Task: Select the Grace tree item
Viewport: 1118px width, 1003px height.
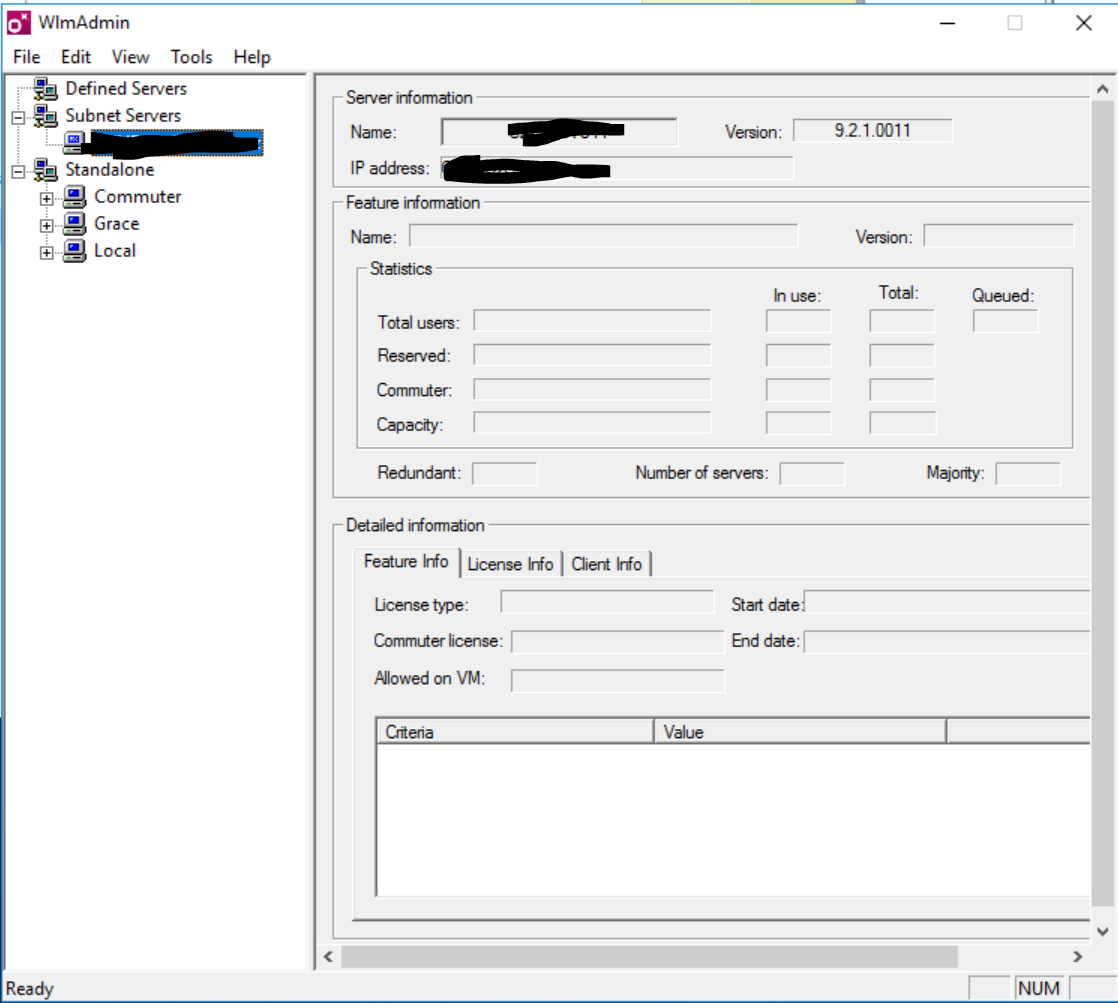Action: tap(117, 224)
